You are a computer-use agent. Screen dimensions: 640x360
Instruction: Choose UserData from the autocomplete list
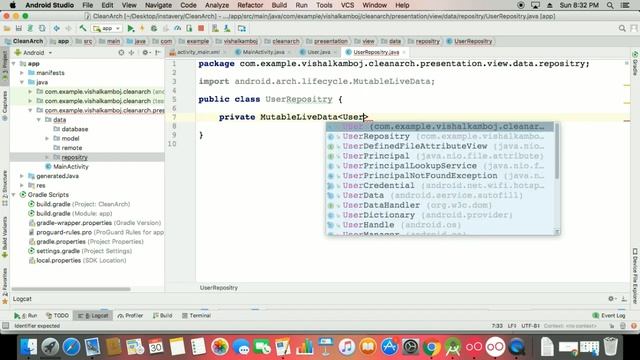tap(440, 196)
